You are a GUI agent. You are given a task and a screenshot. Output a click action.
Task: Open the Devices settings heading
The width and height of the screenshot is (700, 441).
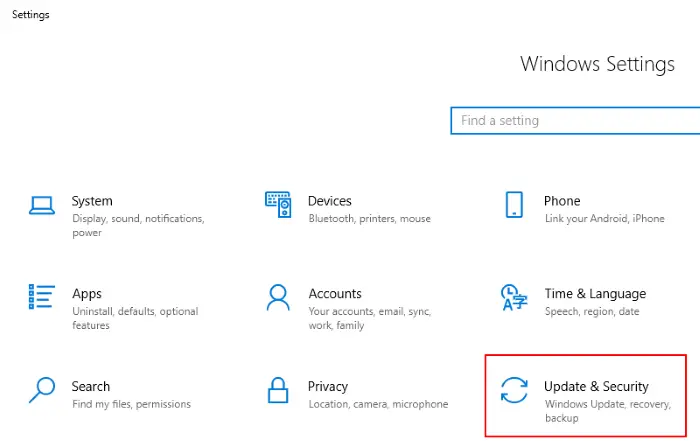click(x=329, y=201)
